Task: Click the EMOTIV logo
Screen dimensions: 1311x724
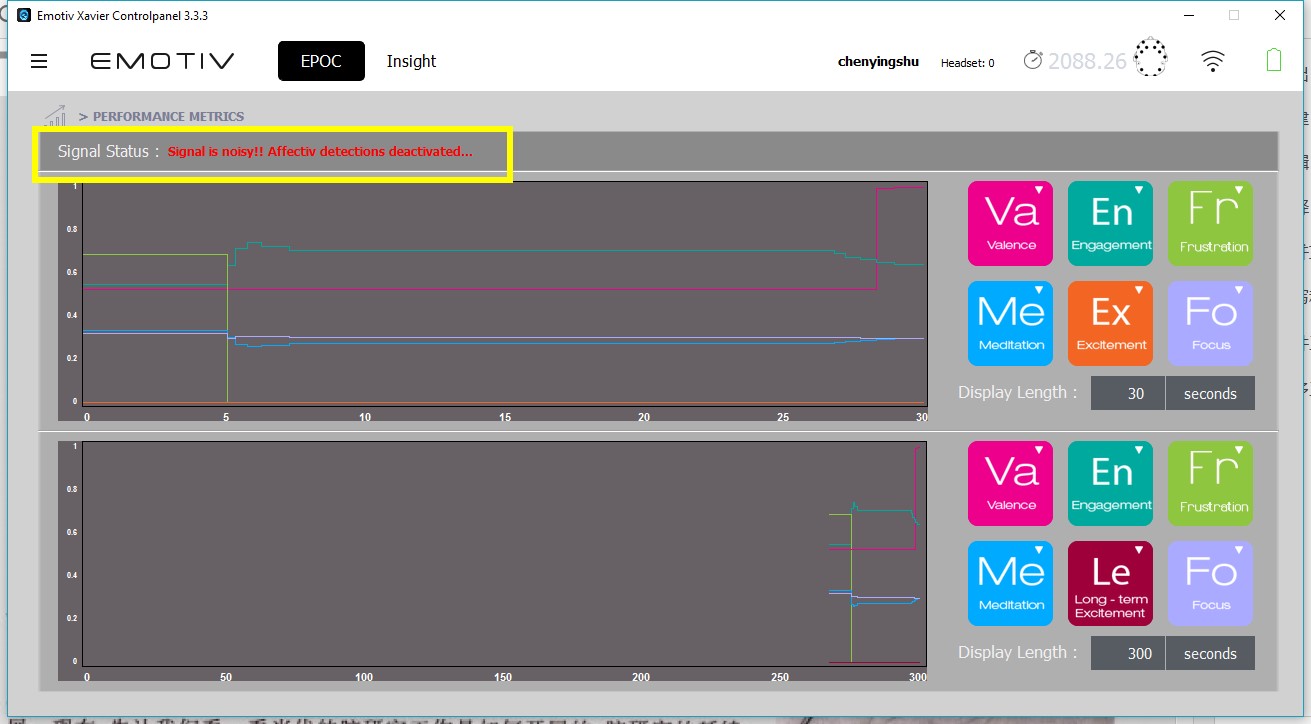Action: [x=162, y=62]
